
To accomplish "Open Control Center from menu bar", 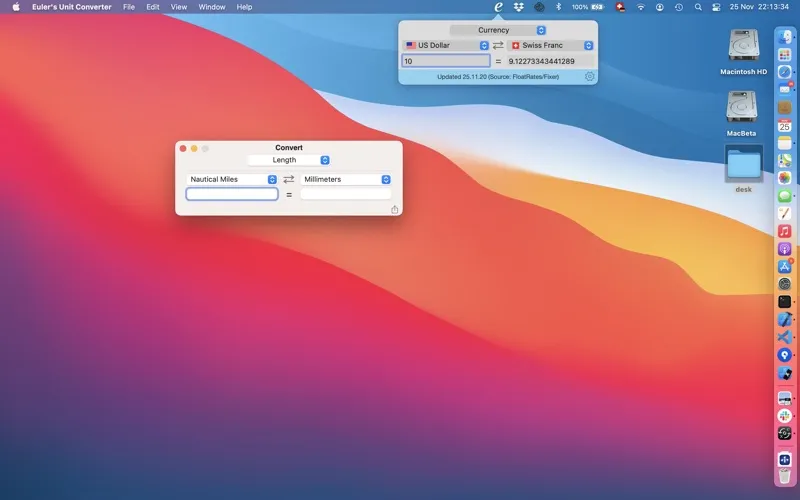I will pyautogui.click(x=716, y=7).
